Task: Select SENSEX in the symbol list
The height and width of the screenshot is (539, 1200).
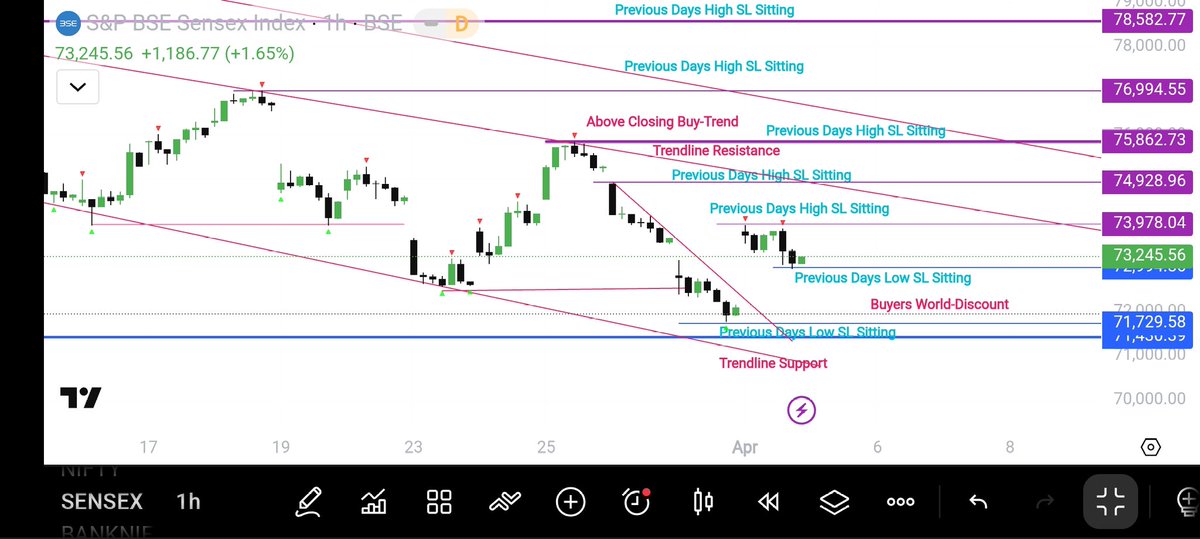Action: (102, 501)
